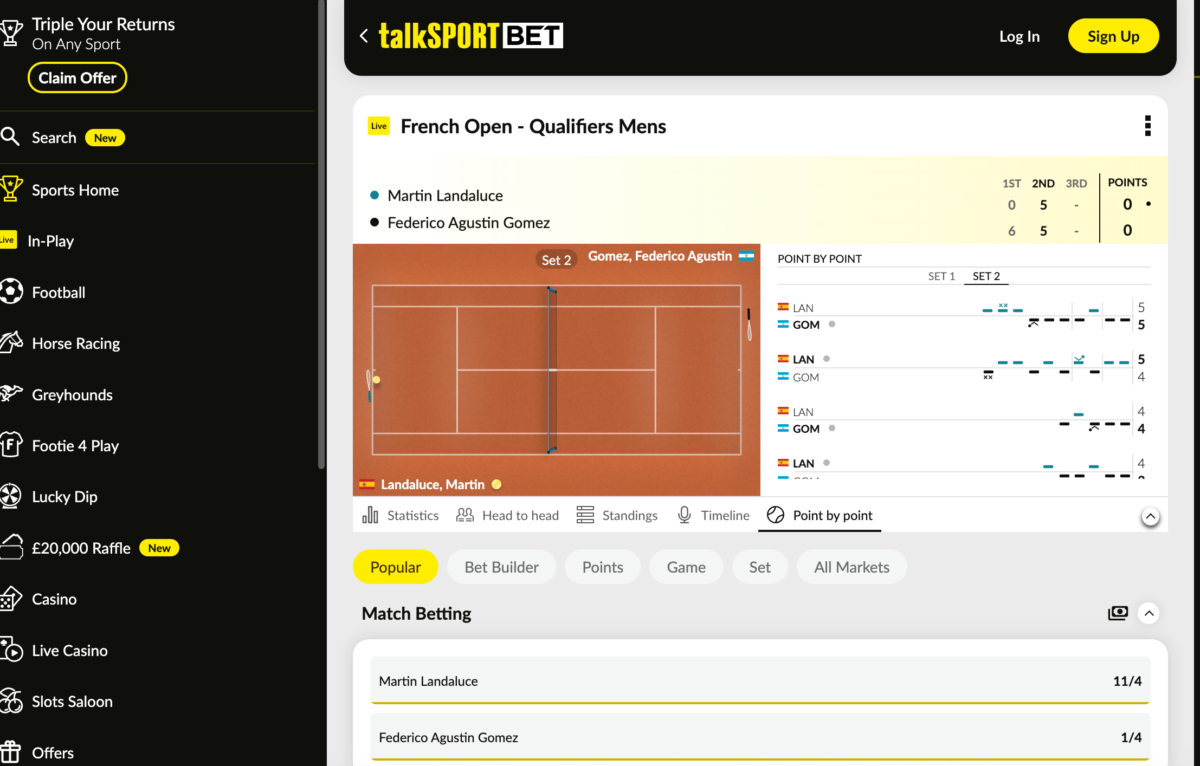Click the 'Gomez, Federico Agustin' label on court

(x=660, y=256)
